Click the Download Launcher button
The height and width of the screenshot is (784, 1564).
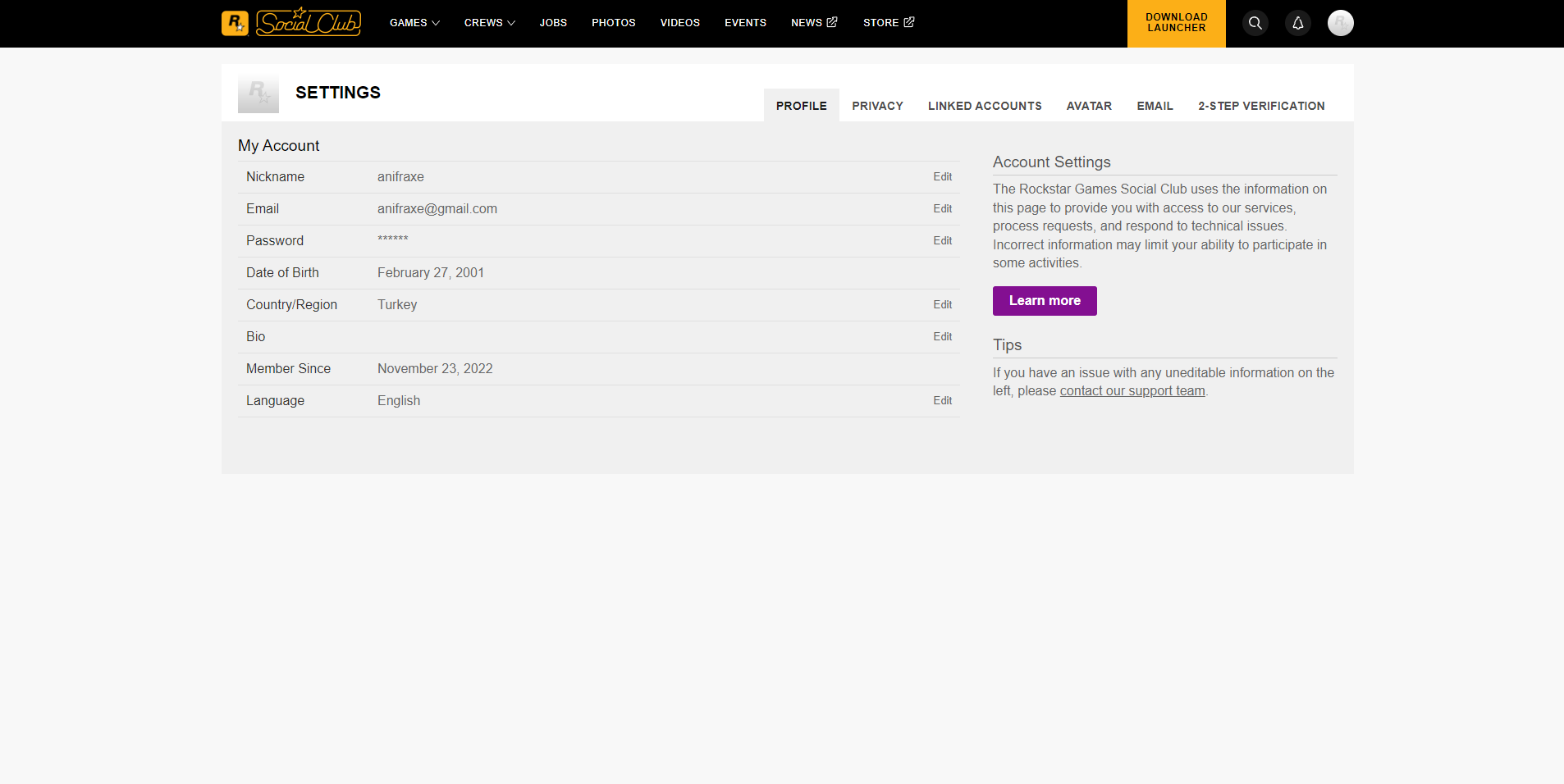[1177, 24]
